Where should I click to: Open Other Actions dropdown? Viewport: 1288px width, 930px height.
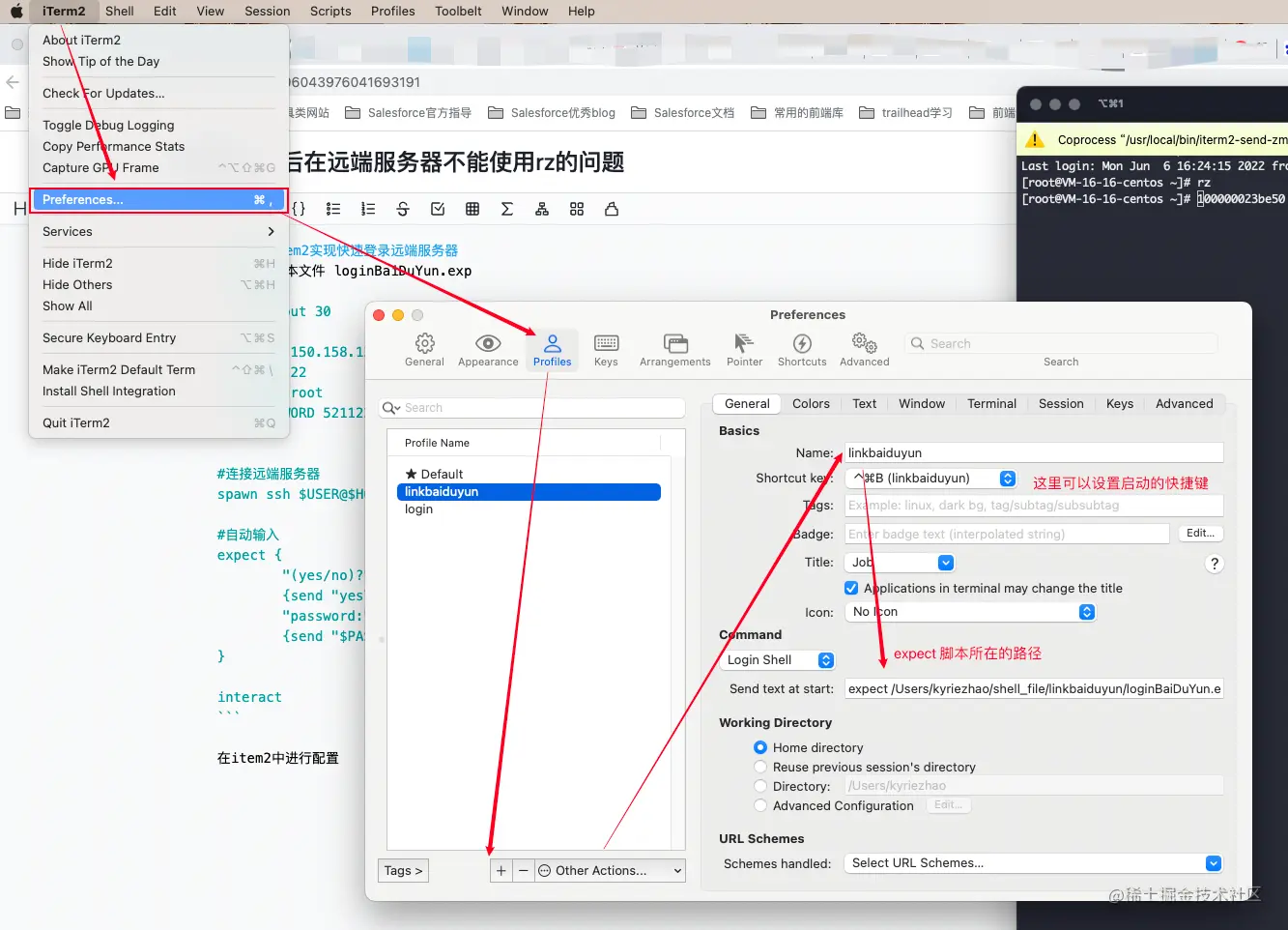(x=610, y=870)
